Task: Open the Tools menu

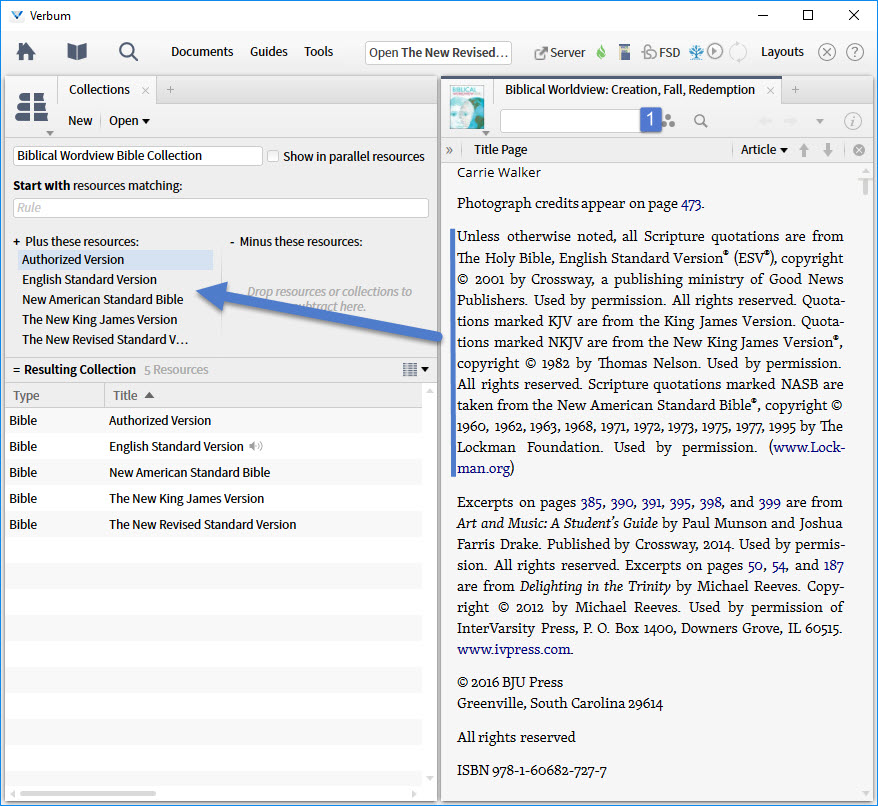Action: click(x=319, y=52)
